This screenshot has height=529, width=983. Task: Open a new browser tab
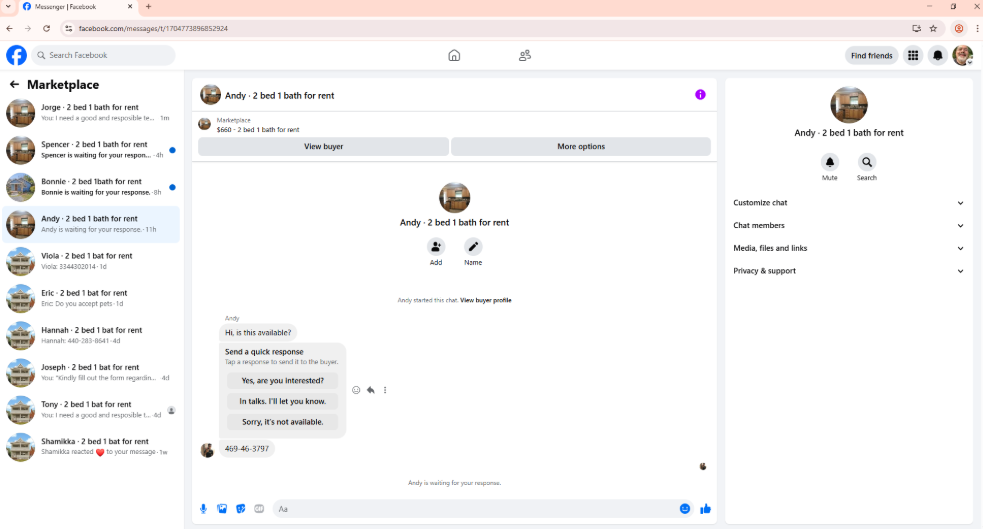coord(149,6)
